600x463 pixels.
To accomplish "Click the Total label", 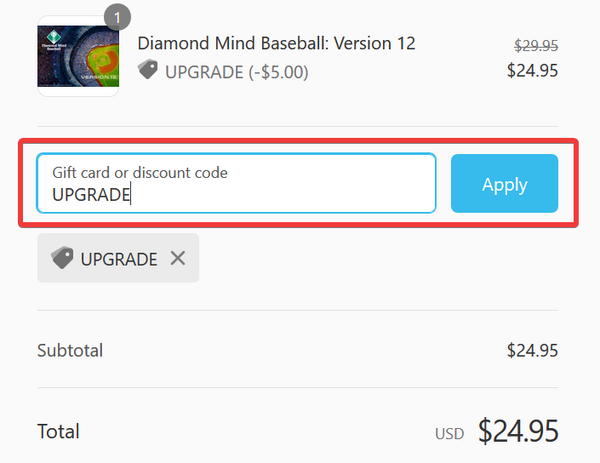I will pos(58,431).
